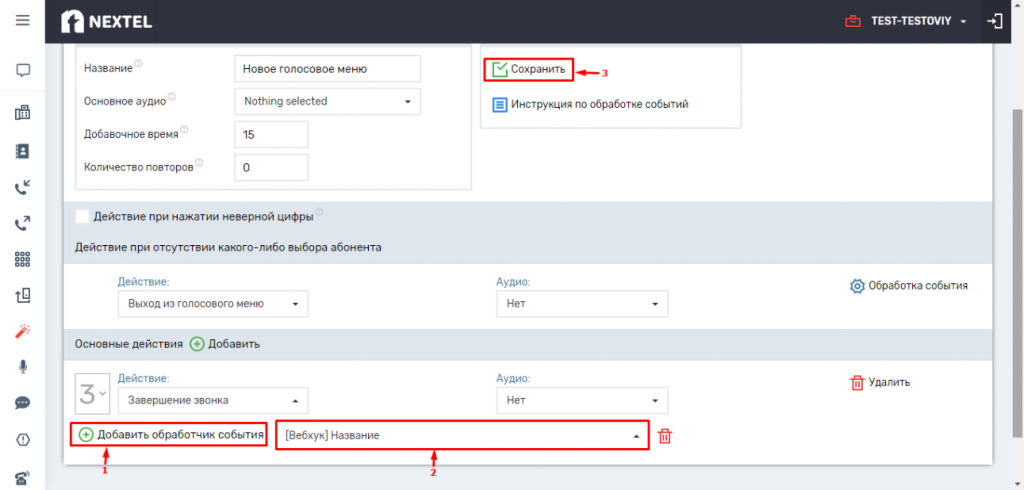Click the magic wand sidebar icon
This screenshot has height=490, width=1024.
coord(23,331)
